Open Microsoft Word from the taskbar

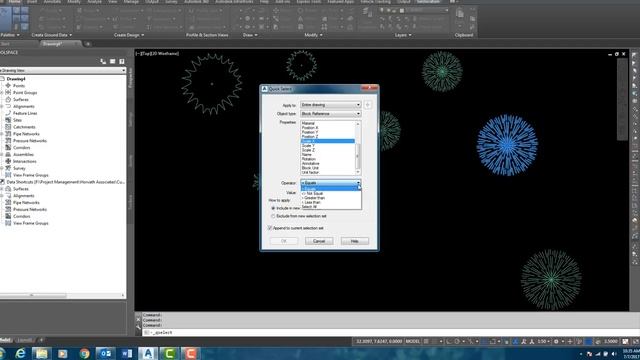point(127,353)
